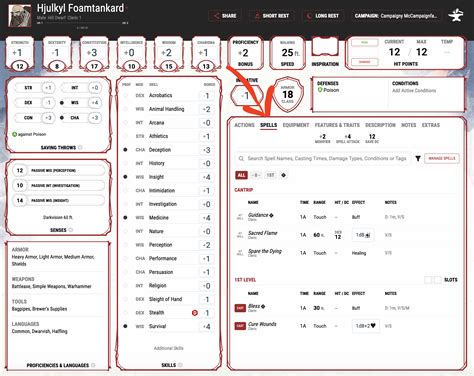Open Senses settings gear
The height and width of the screenshot is (376, 474).
coord(71,230)
